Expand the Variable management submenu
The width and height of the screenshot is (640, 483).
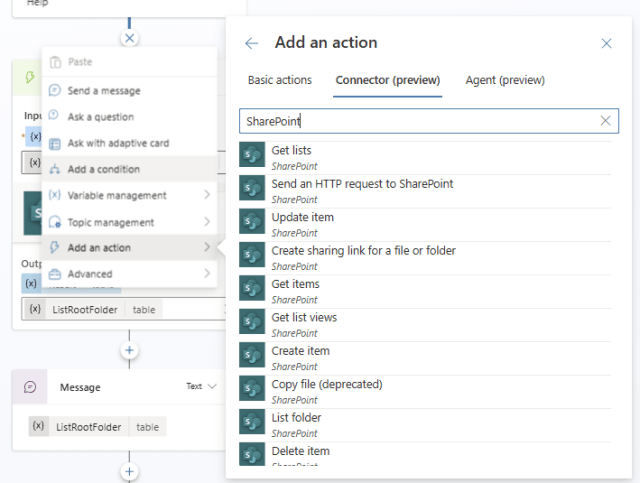click(130, 195)
